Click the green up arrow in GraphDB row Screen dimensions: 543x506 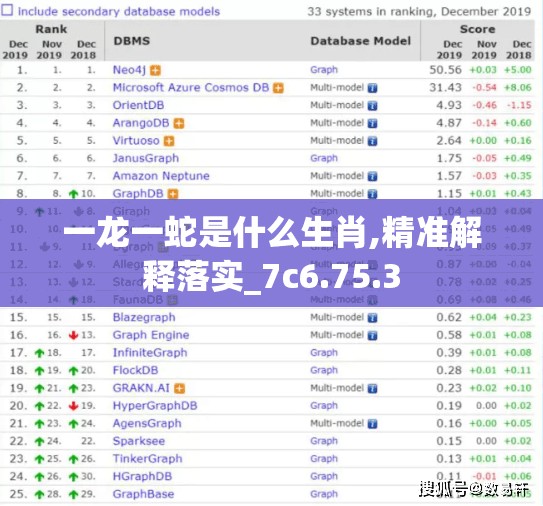point(73,194)
